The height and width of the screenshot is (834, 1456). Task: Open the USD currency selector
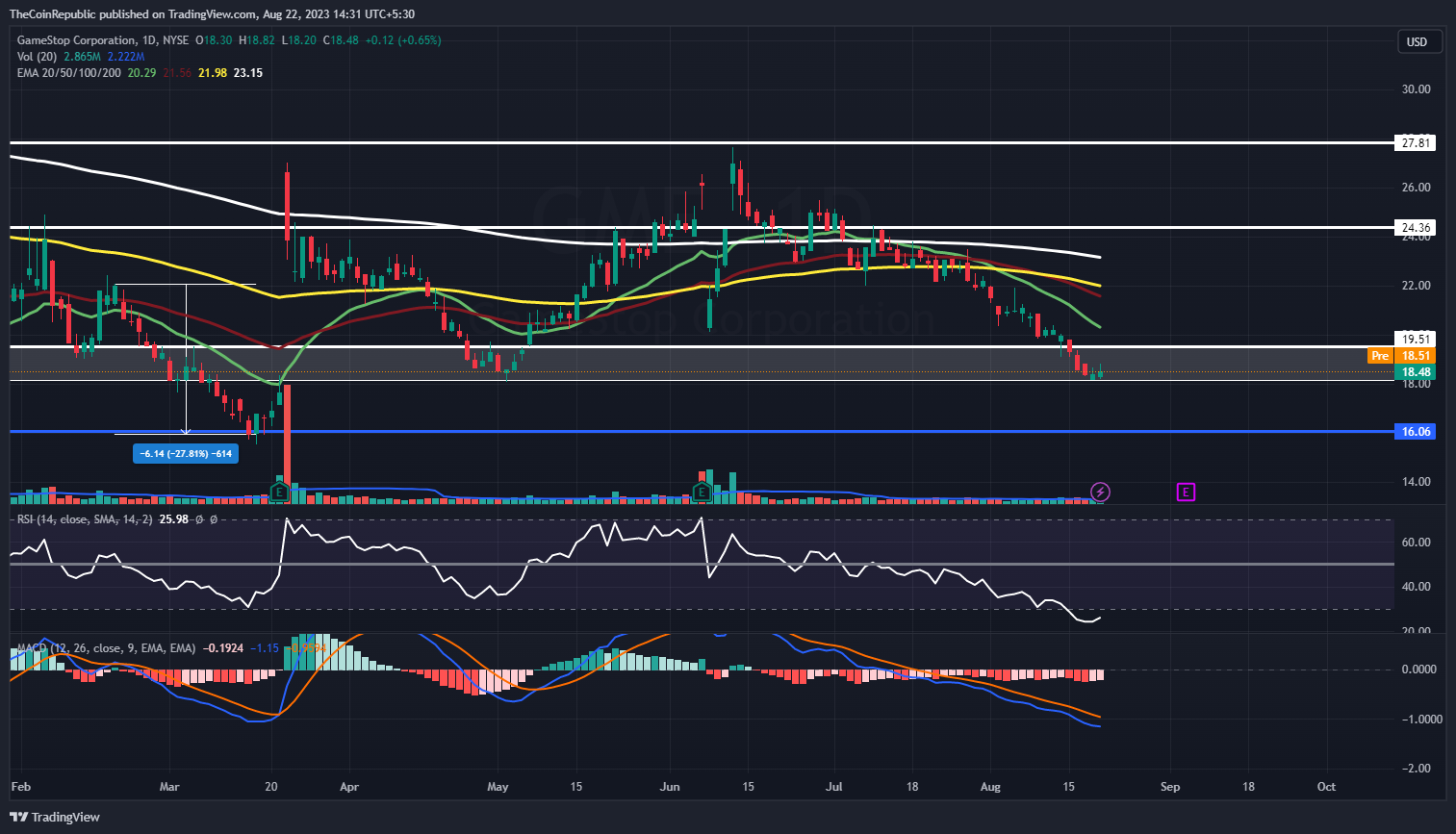point(1418,41)
